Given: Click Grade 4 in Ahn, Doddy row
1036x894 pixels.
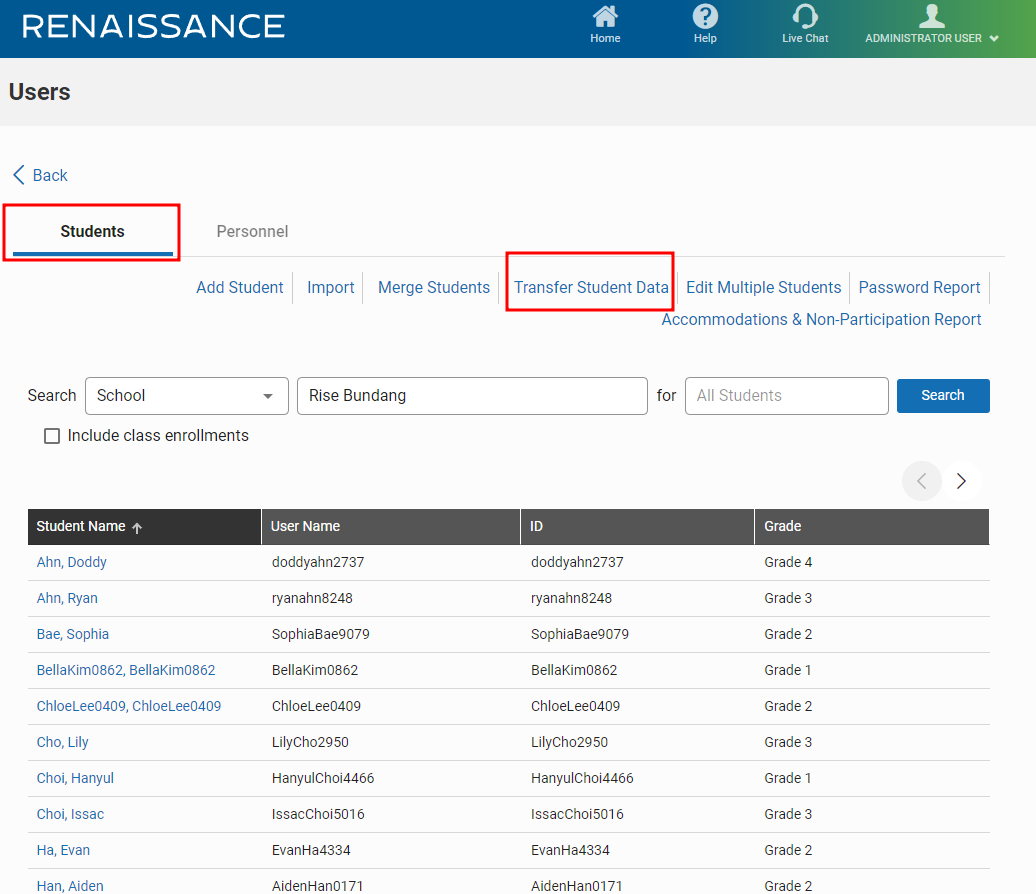Looking at the screenshot, I should coord(788,562).
